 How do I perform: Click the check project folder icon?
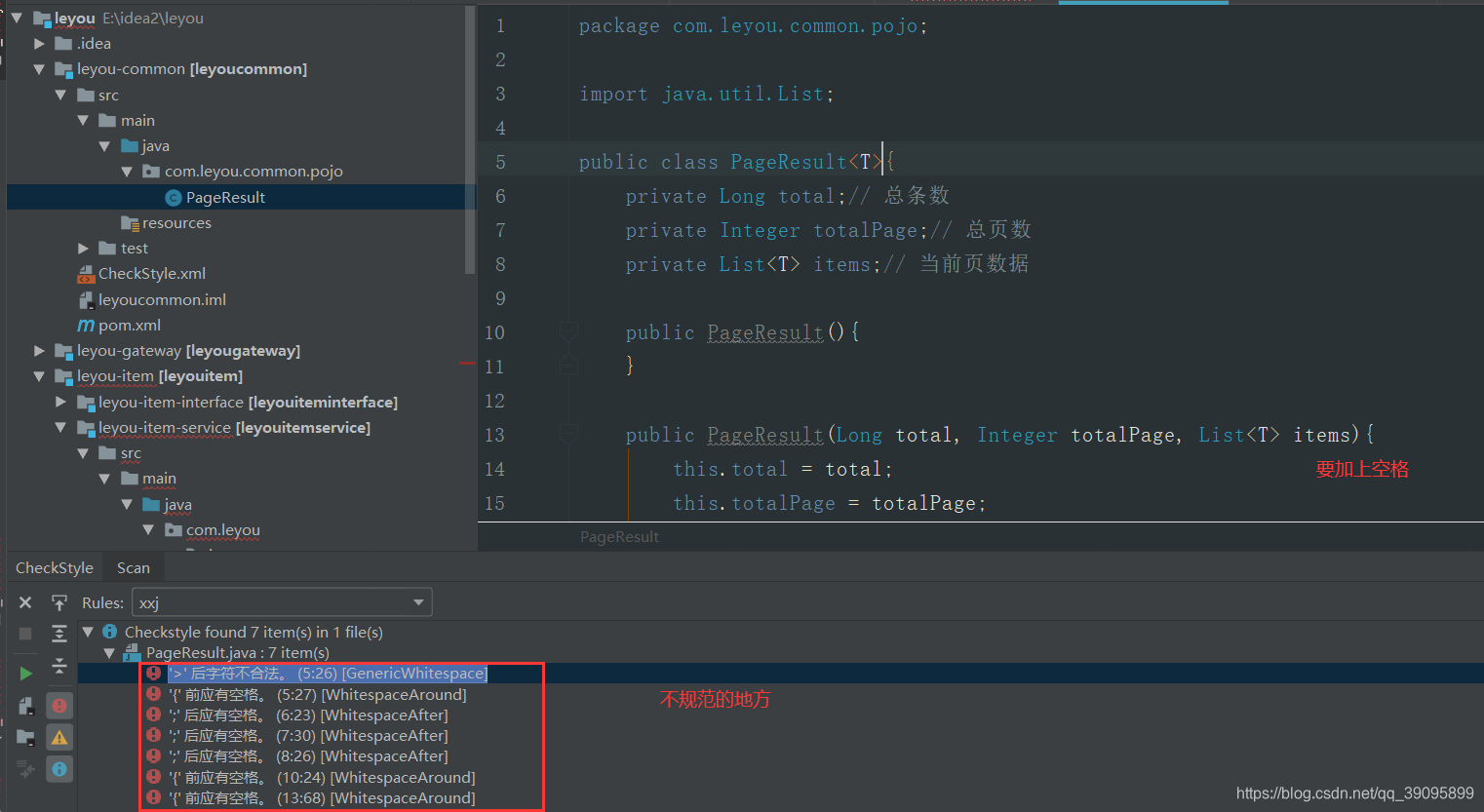[x=25, y=738]
